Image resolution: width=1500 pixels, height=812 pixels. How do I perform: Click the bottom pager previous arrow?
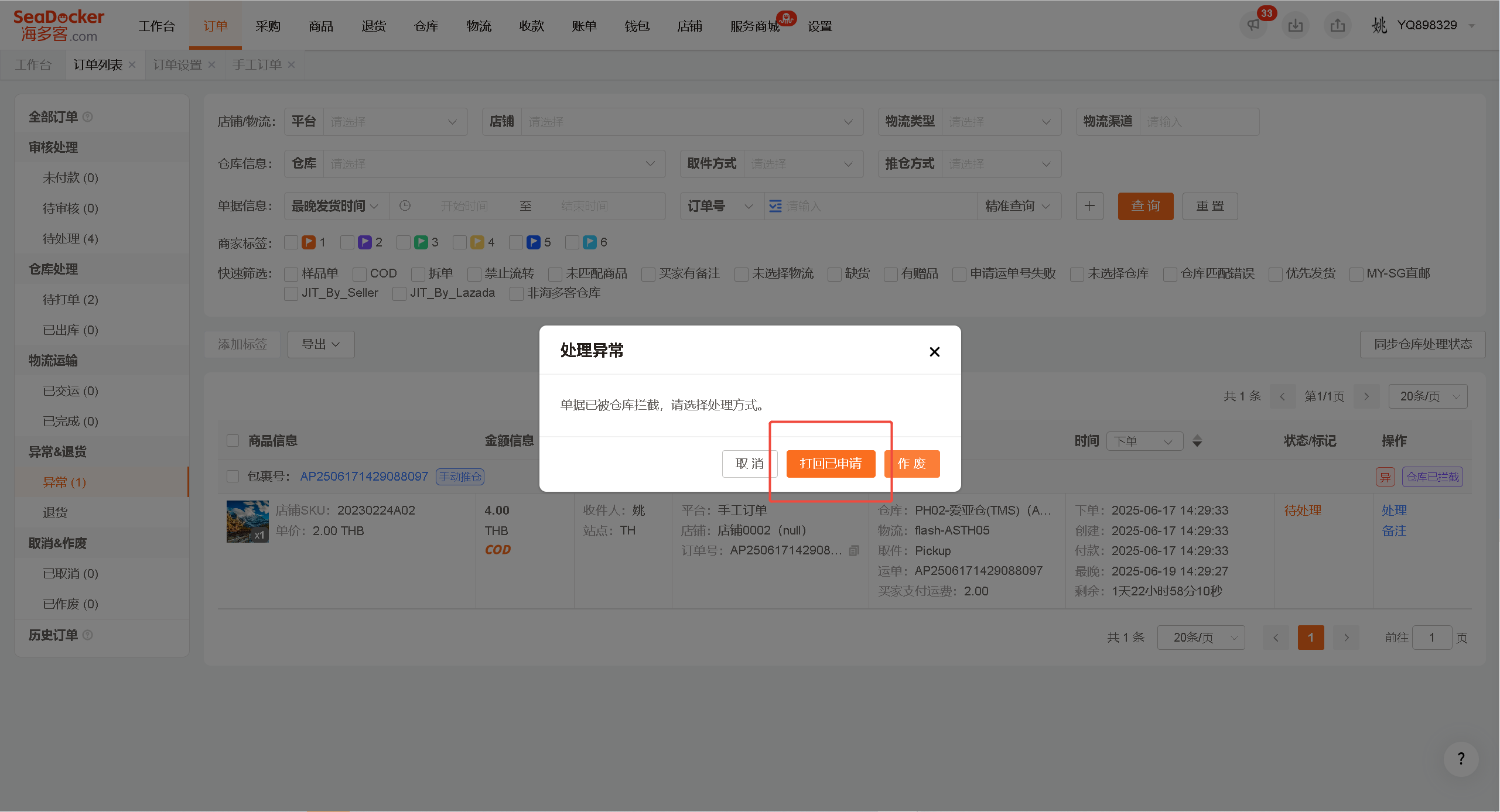(x=1276, y=638)
